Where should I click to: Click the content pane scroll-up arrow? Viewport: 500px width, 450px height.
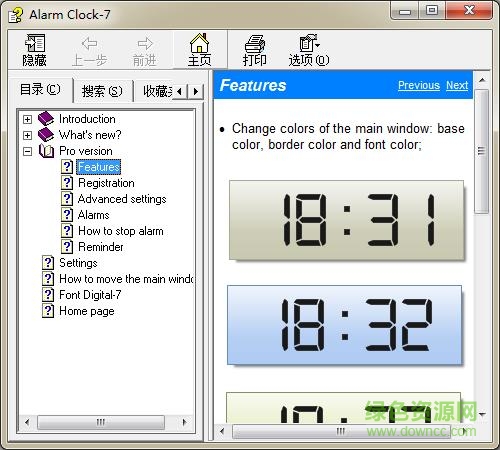click(482, 80)
